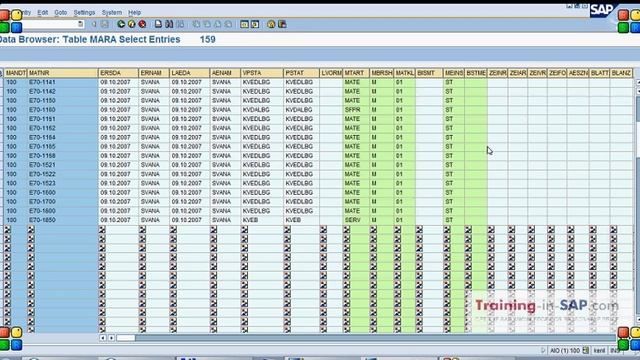The height and width of the screenshot is (360, 640).
Task: Open the Settings menu
Action: point(84,13)
